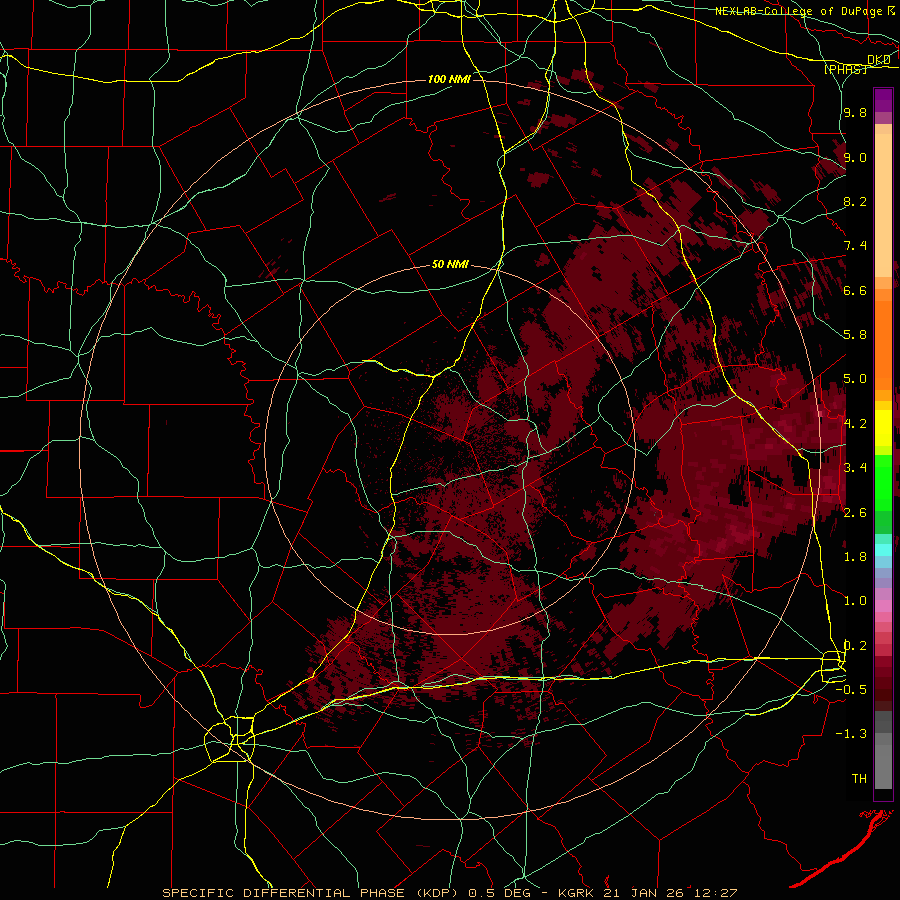Click the 7.4 value on color scale
The height and width of the screenshot is (900, 900).
(x=855, y=246)
